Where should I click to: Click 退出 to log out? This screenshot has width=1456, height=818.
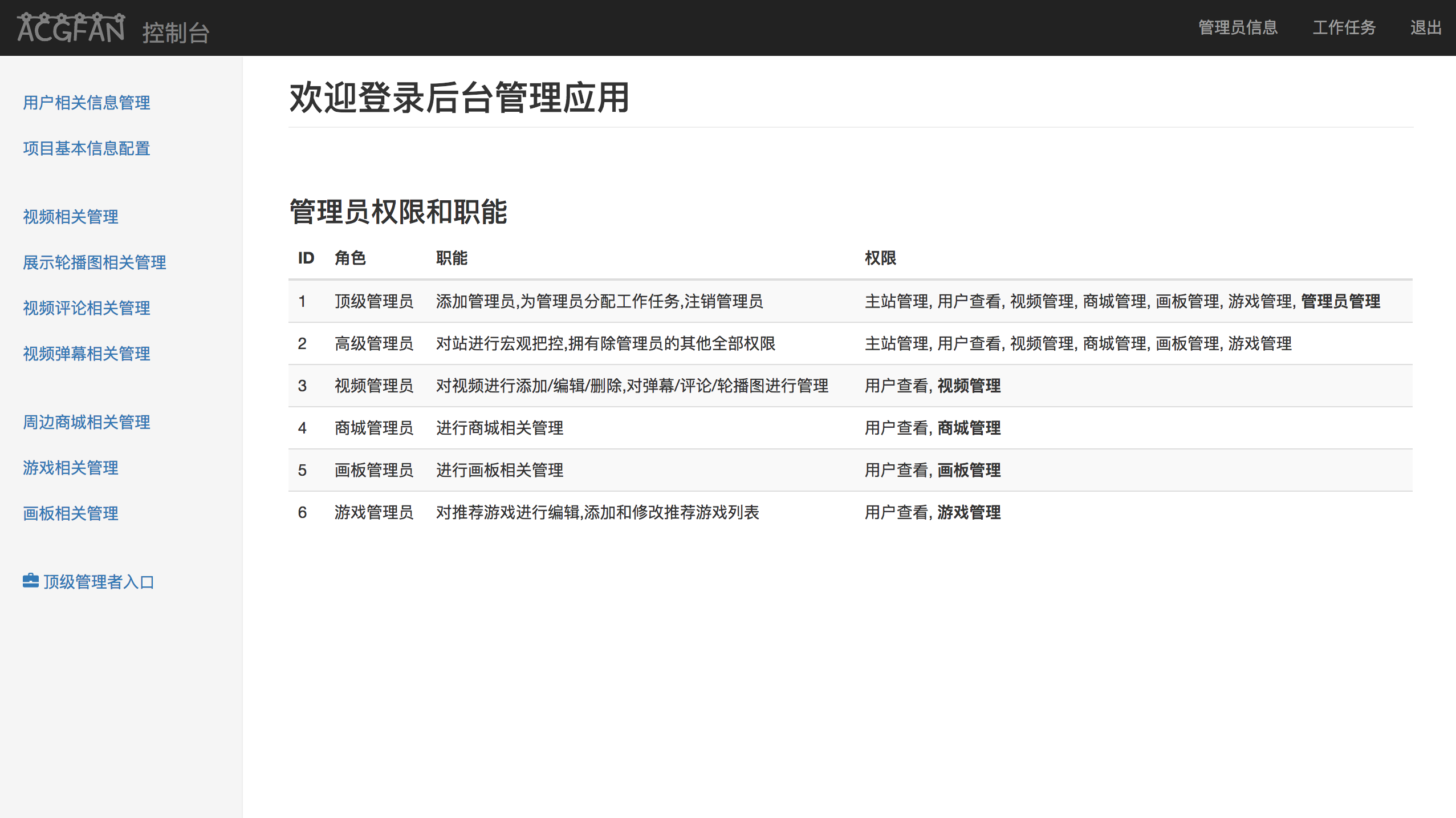tap(1425, 27)
